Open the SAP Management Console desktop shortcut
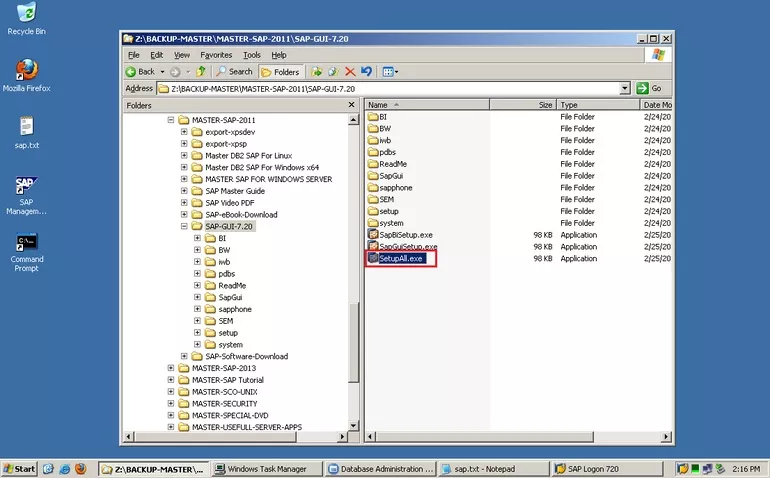Image resolution: width=770 pixels, height=478 pixels. (x=27, y=196)
